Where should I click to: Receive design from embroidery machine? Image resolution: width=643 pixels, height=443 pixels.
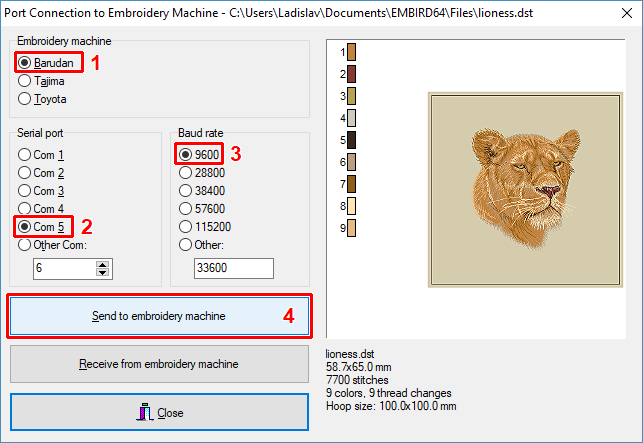click(x=160, y=364)
